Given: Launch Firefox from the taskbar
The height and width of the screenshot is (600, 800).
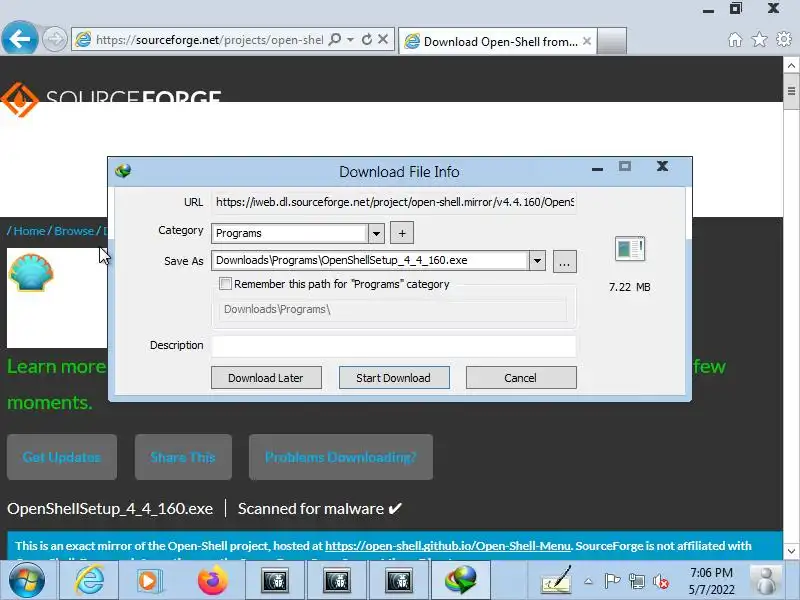Looking at the screenshot, I should pyautogui.click(x=212, y=580).
